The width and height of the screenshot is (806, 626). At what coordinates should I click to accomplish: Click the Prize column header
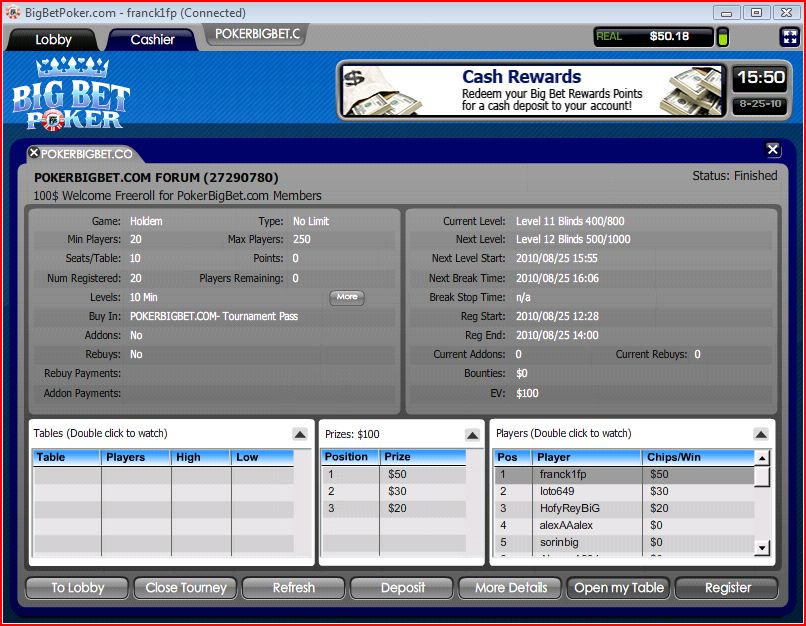pos(423,457)
